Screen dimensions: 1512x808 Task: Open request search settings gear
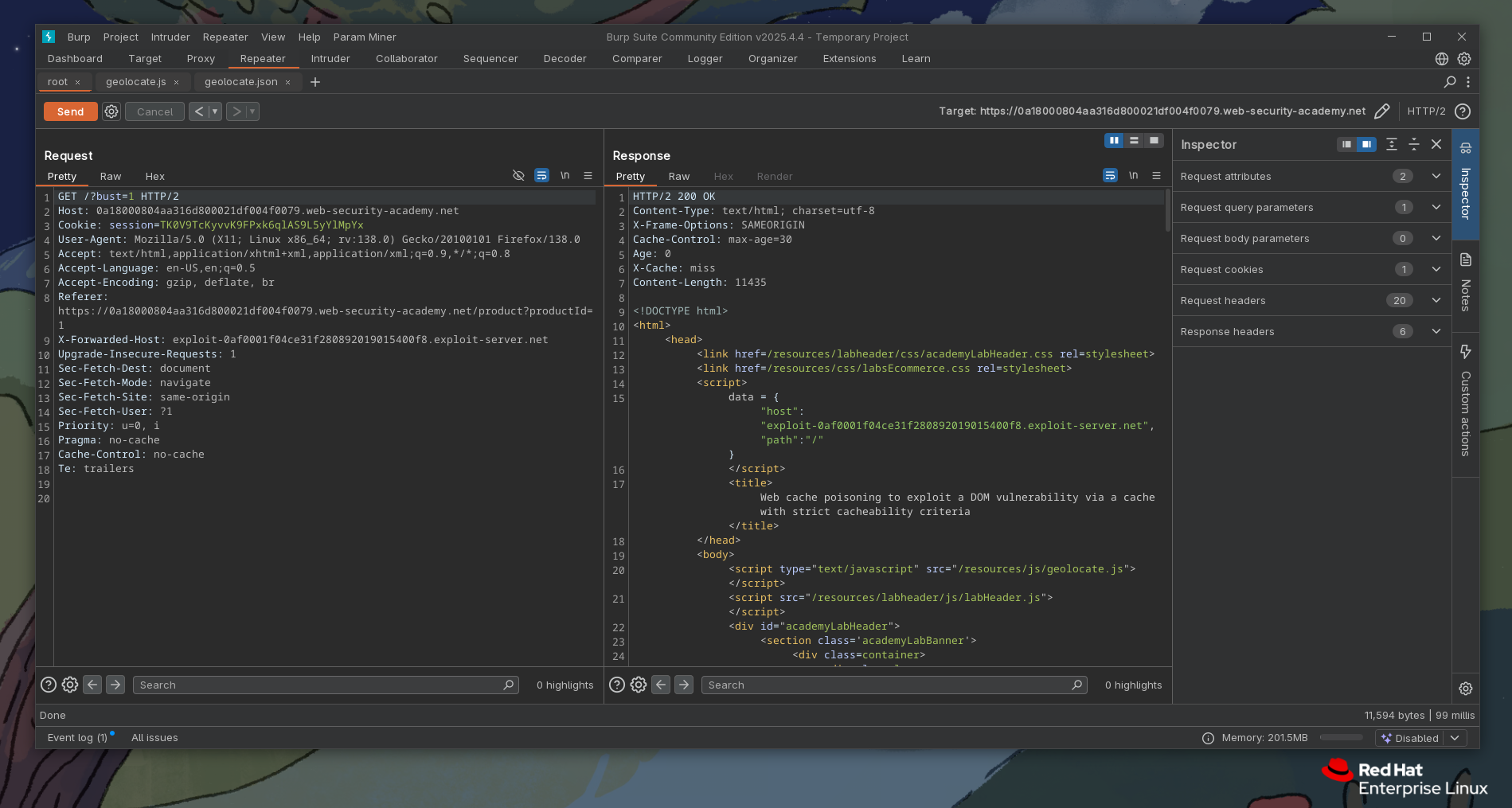coord(70,685)
